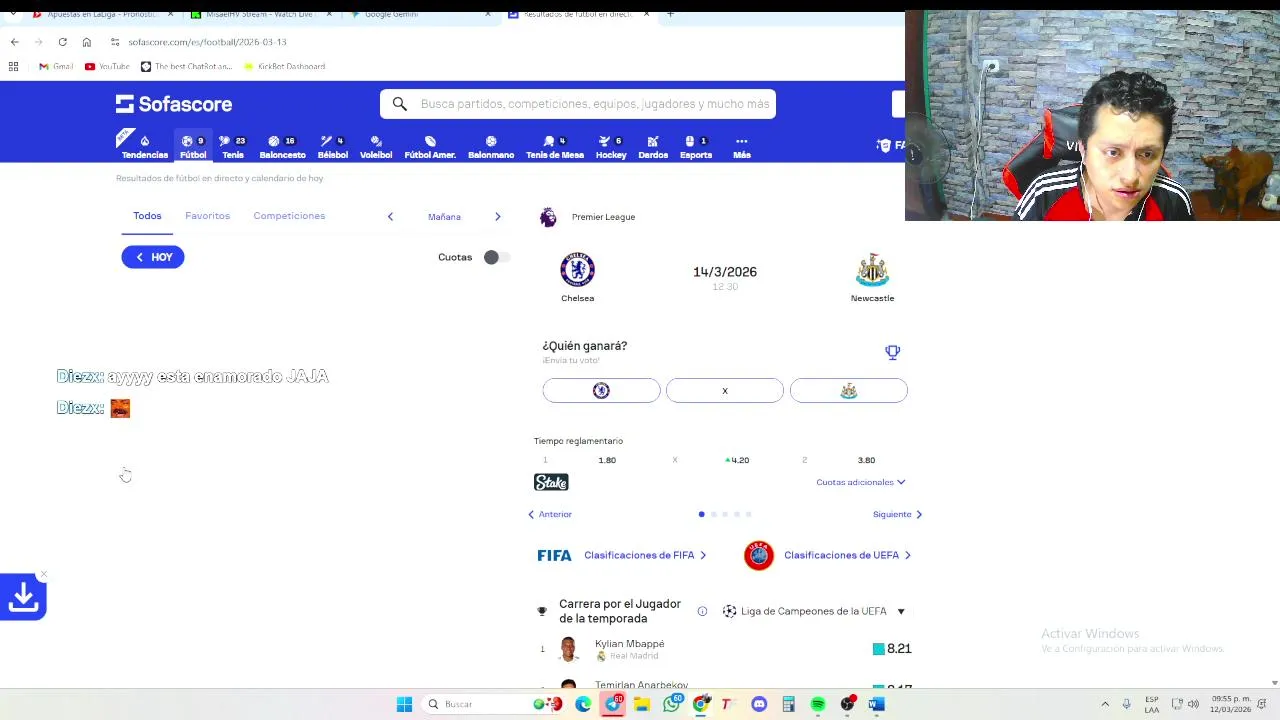The image size is (1280, 720).
Task: Show hidden Windows tray icons
Action: [1105, 704]
